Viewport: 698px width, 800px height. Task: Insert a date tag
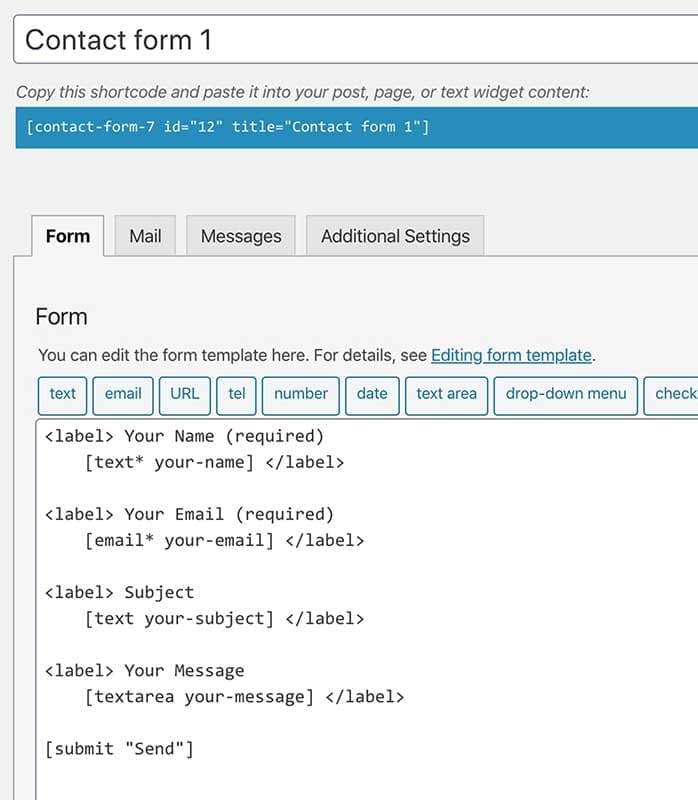point(372,396)
